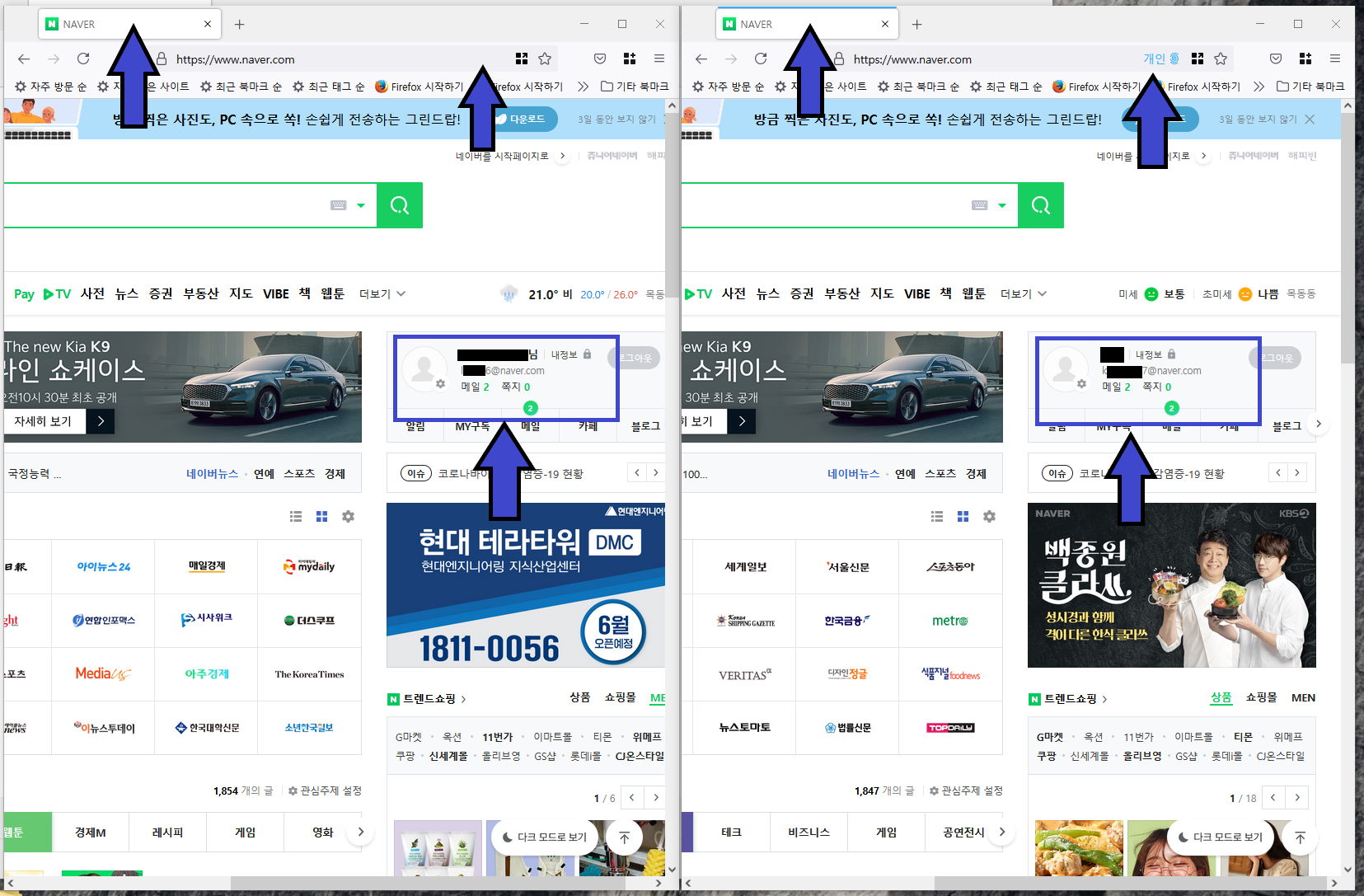
Task: Click 백종원 클라쓰 banner in right window
Action: 1172,585
